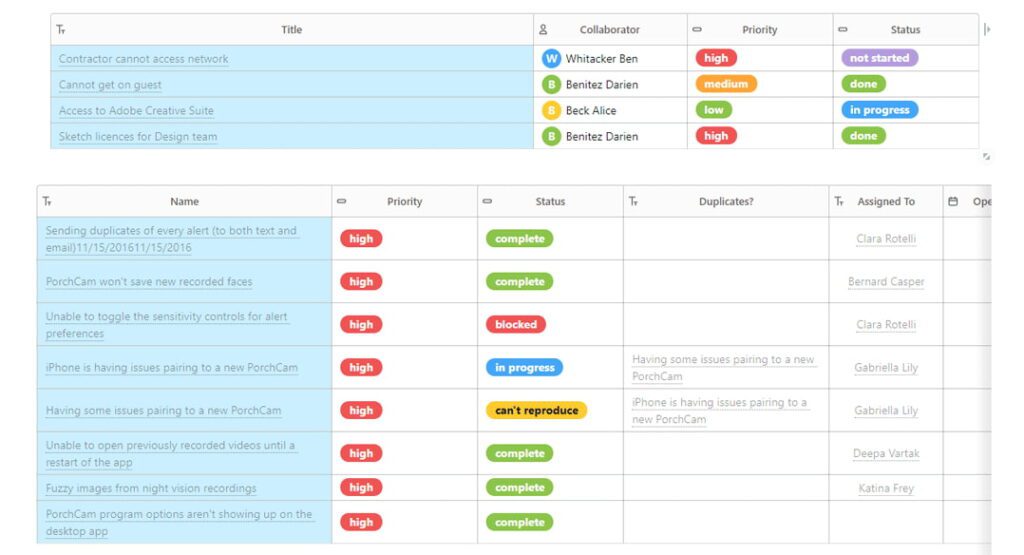This screenshot has height=555, width=1024.
Task: Click the Beck Alice collaborator name
Action: (591, 110)
